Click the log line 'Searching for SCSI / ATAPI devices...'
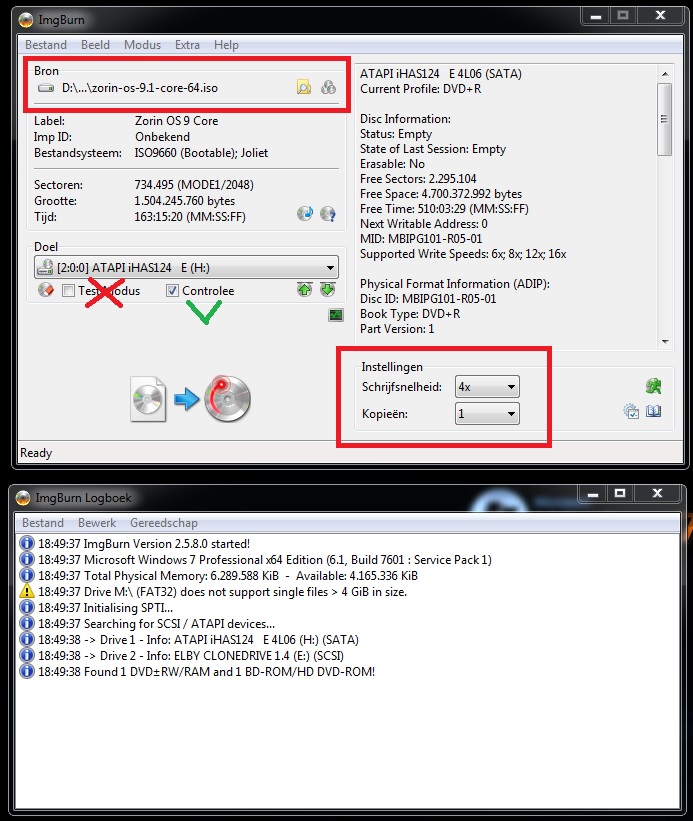693x821 pixels. pos(157,623)
